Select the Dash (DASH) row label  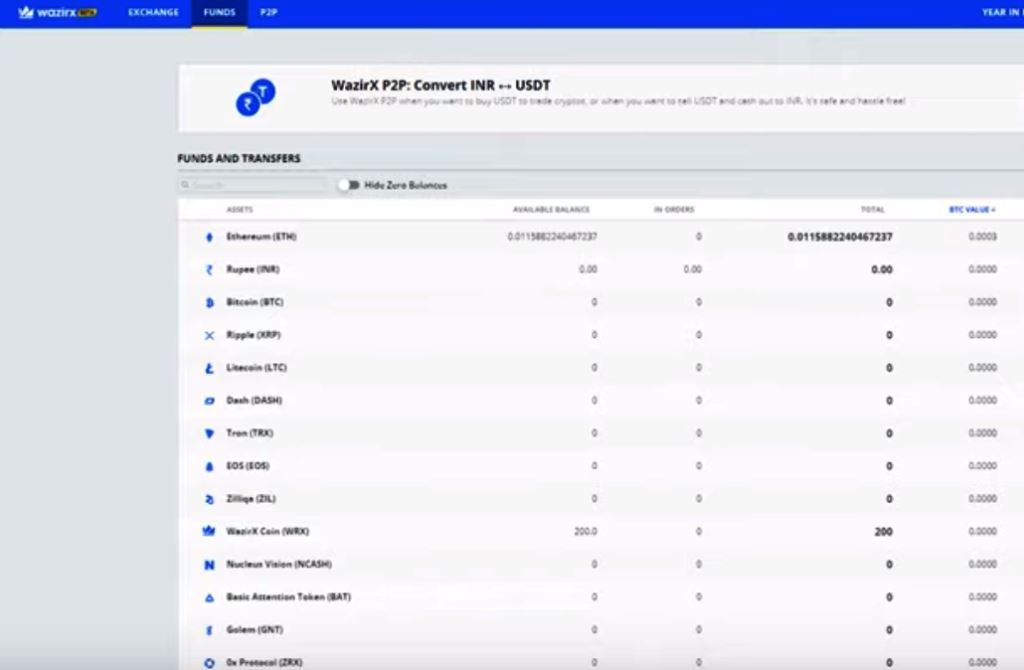[x=254, y=400]
